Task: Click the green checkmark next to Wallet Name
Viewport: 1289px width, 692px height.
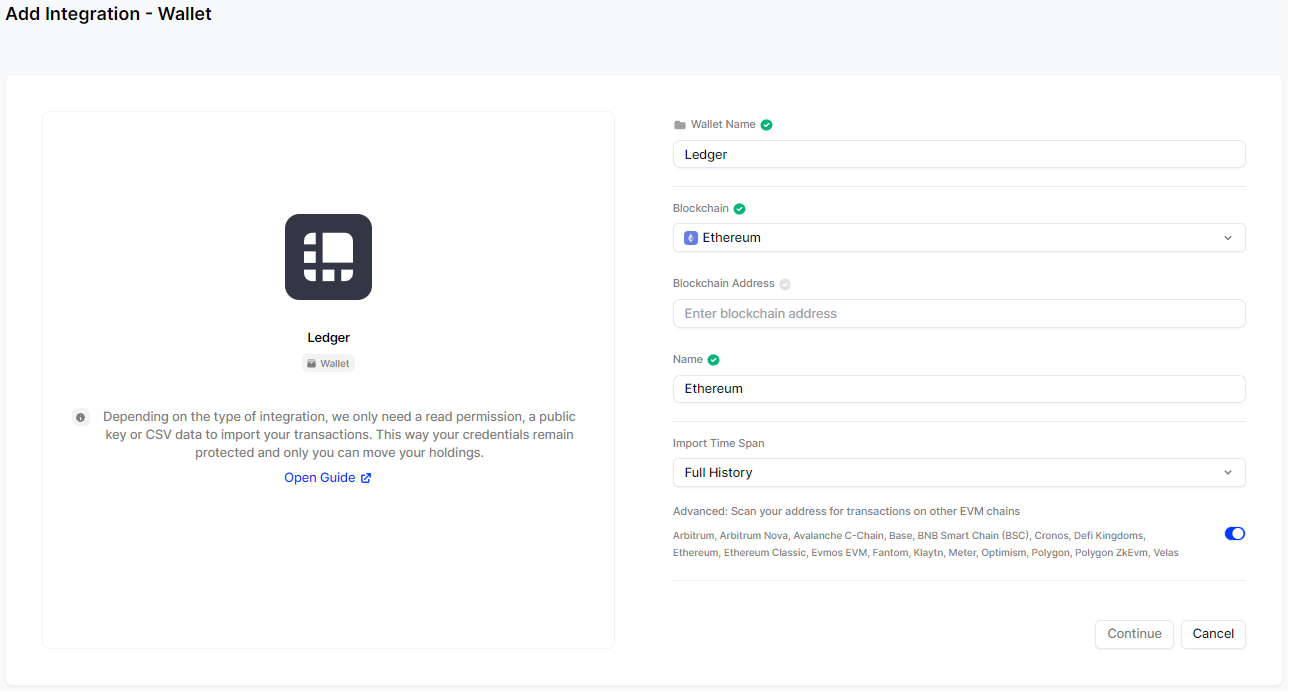Action: (x=767, y=125)
